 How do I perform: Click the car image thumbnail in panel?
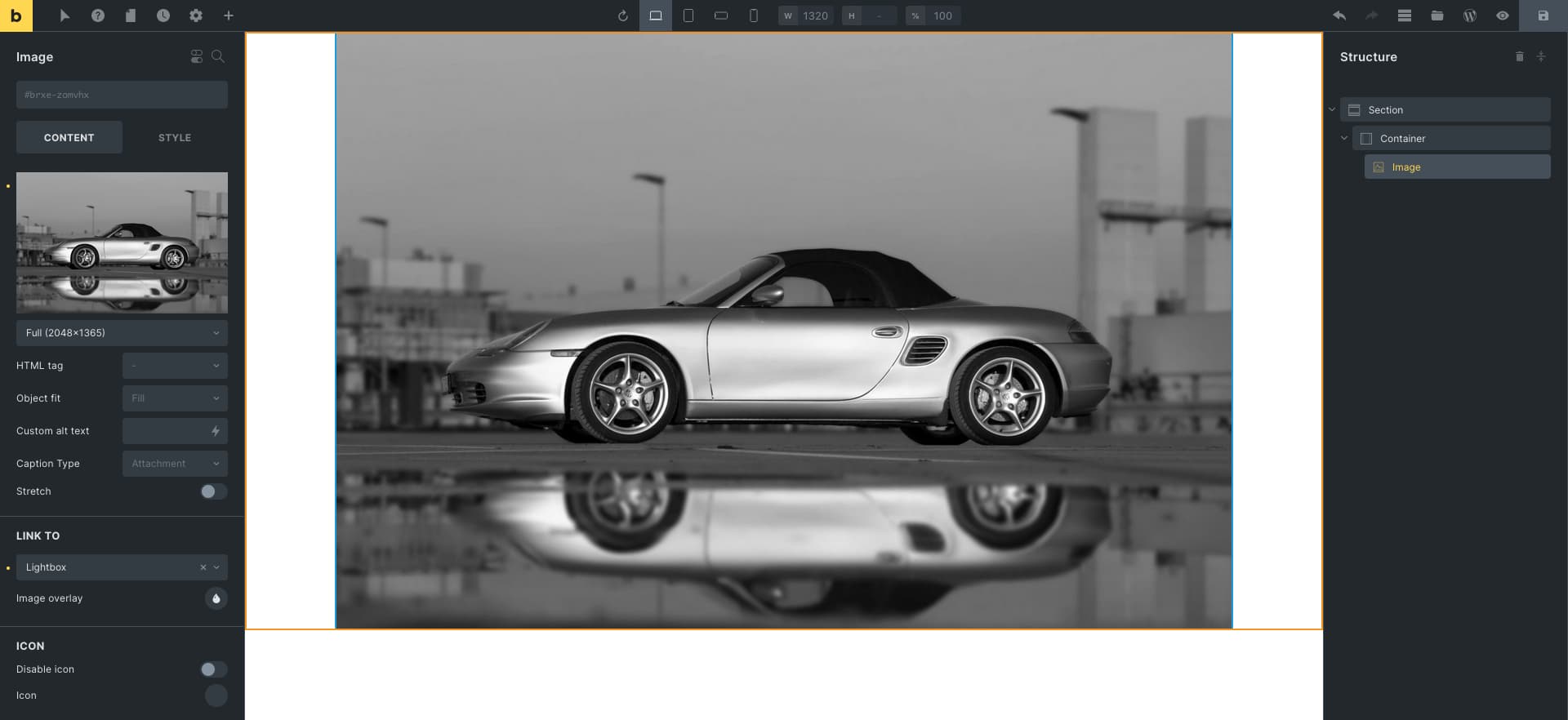tap(122, 242)
